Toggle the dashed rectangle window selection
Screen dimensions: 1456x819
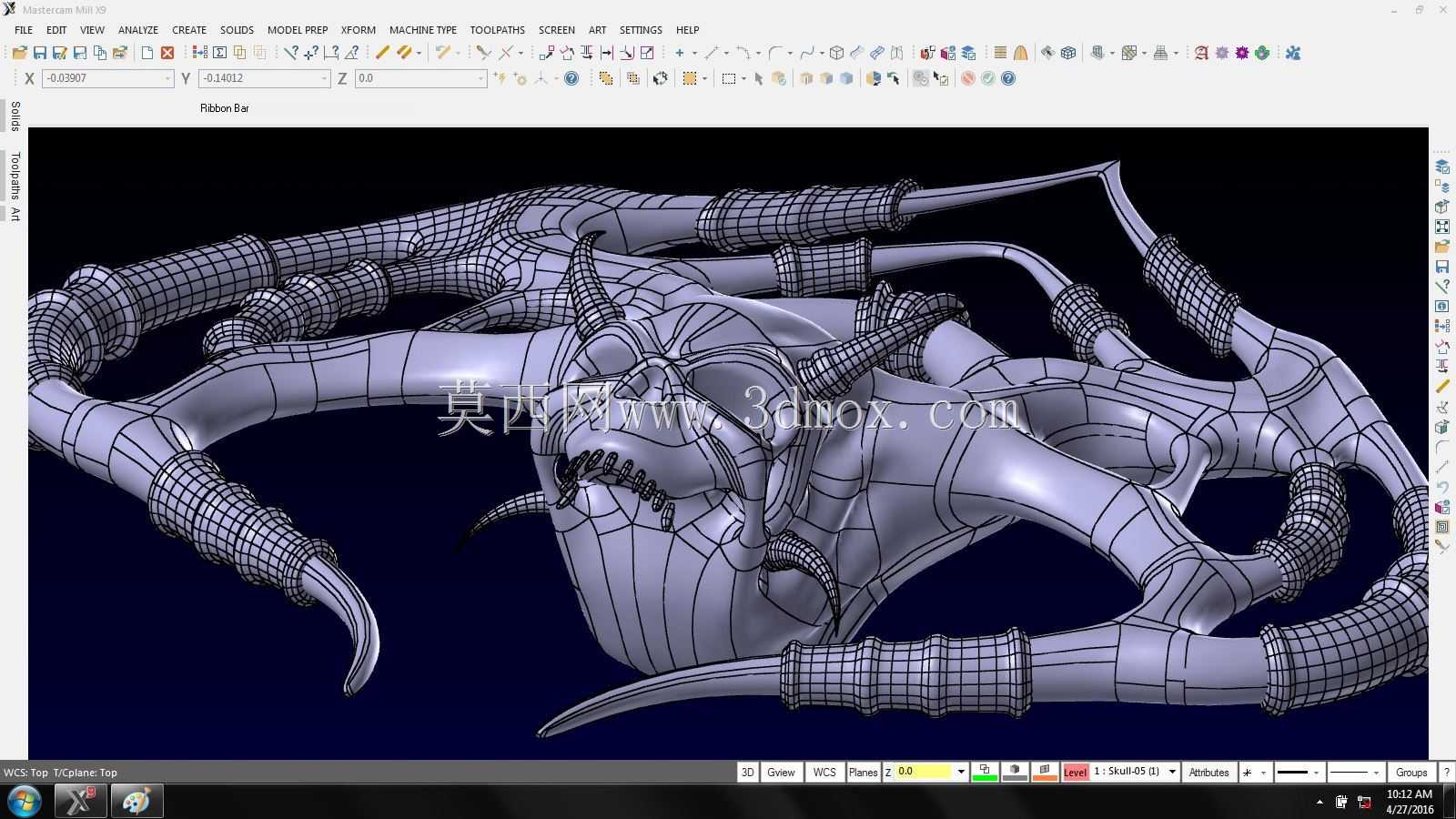click(x=728, y=78)
